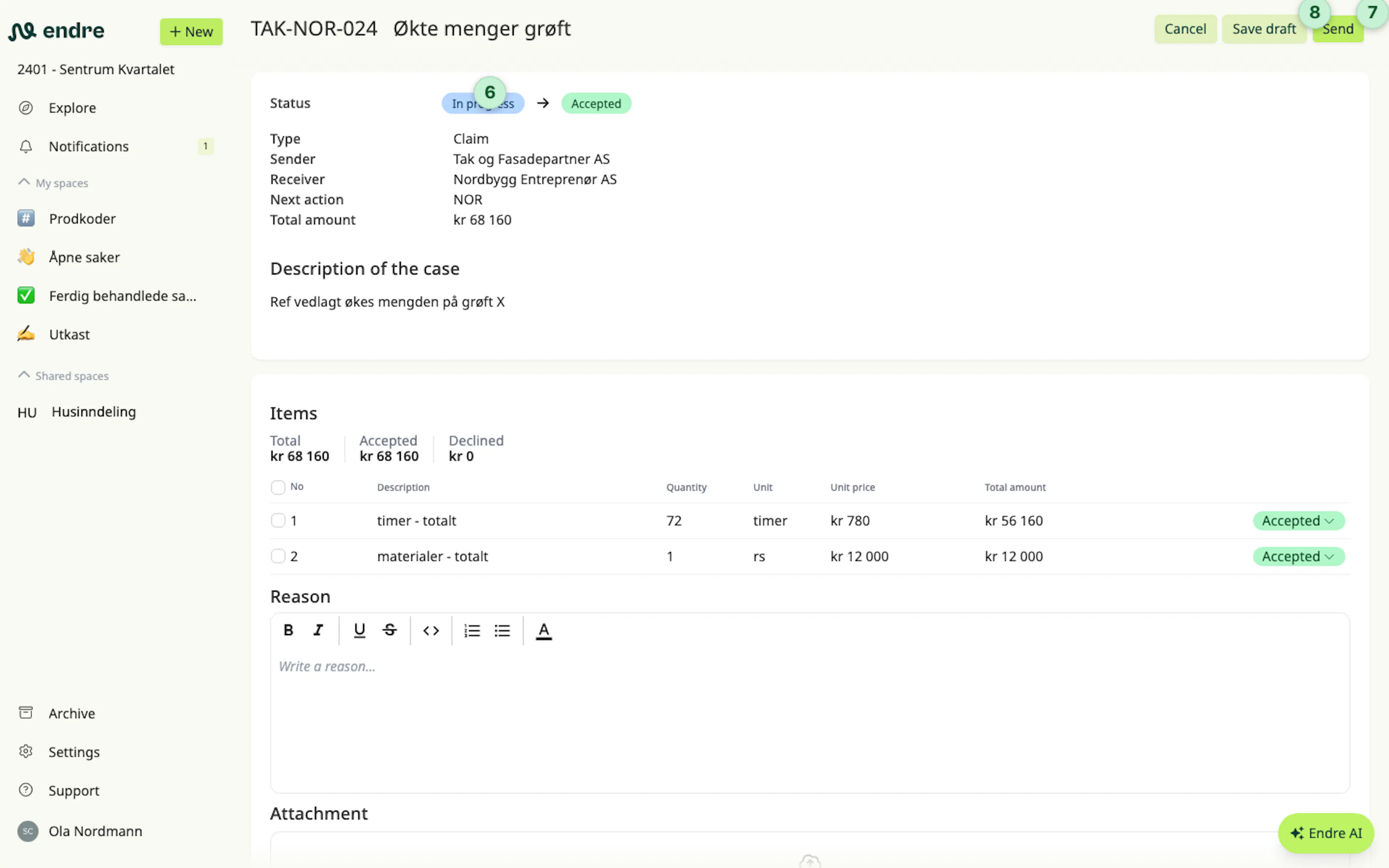Click the case ID TAK-NOR-024
Screen dimensions: 1389x868
tap(314, 29)
